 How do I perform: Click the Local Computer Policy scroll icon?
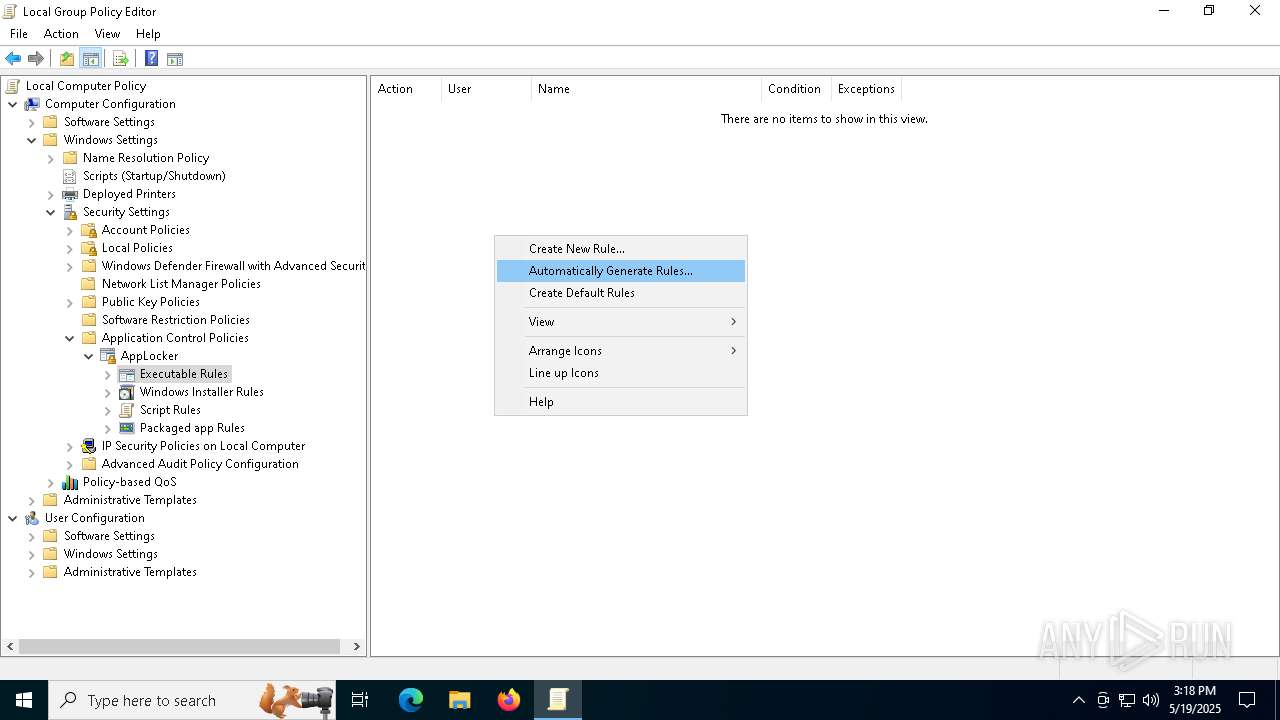click(x=12, y=86)
